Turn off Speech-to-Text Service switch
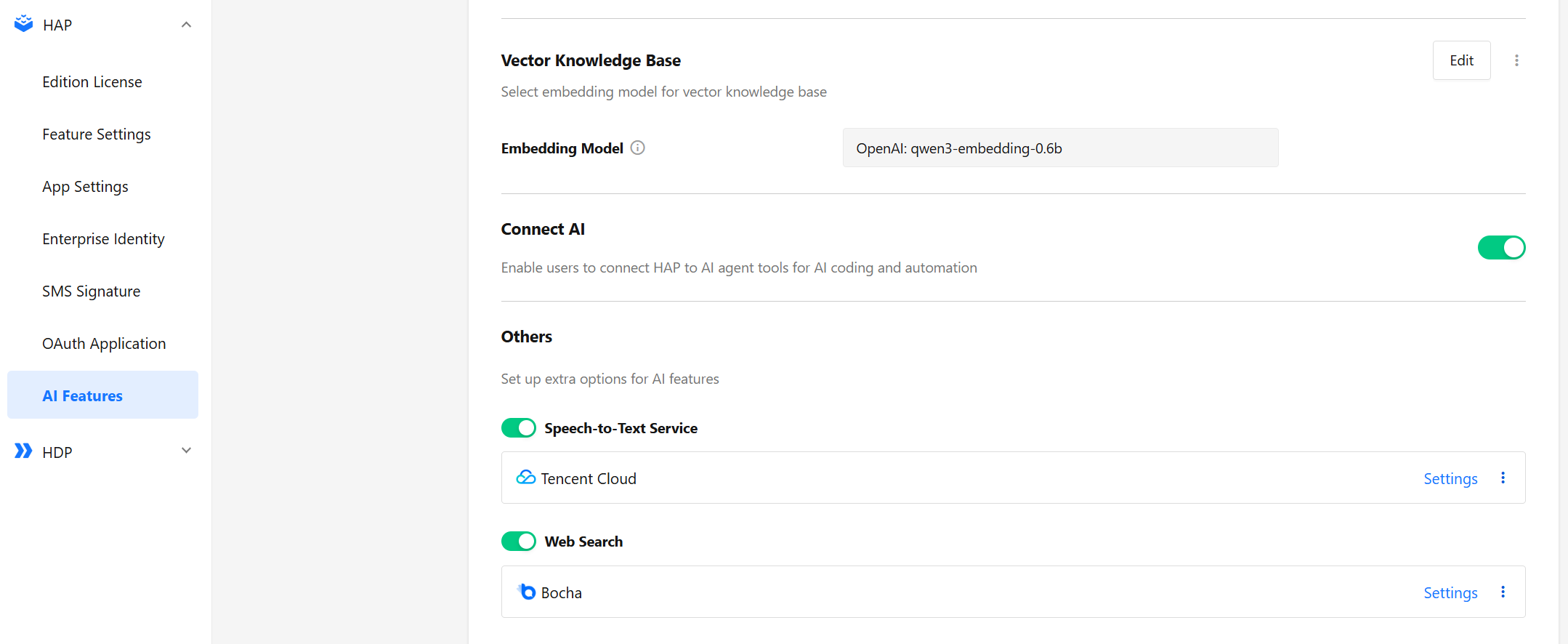Viewport: 1568px width, 644px height. click(519, 428)
